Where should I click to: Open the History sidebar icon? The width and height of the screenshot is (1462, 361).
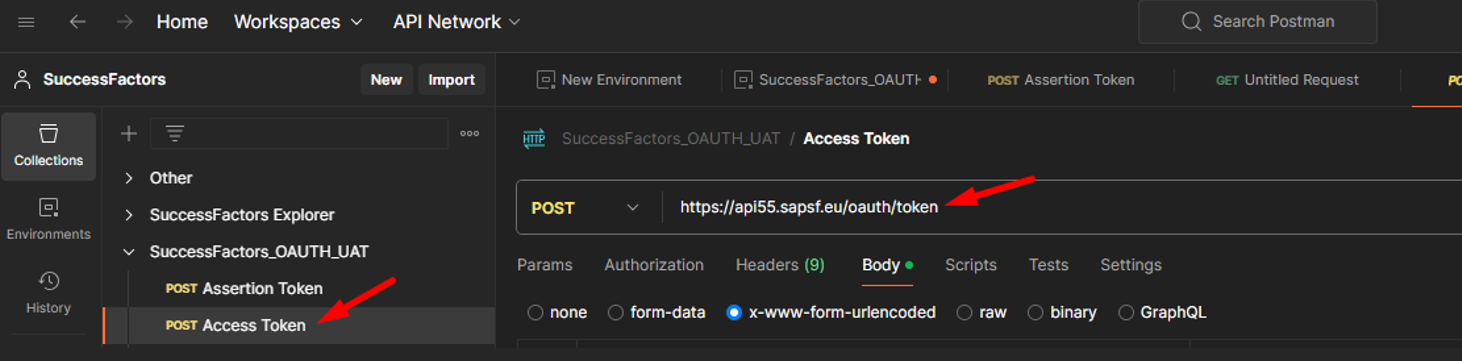pyautogui.click(x=48, y=293)
